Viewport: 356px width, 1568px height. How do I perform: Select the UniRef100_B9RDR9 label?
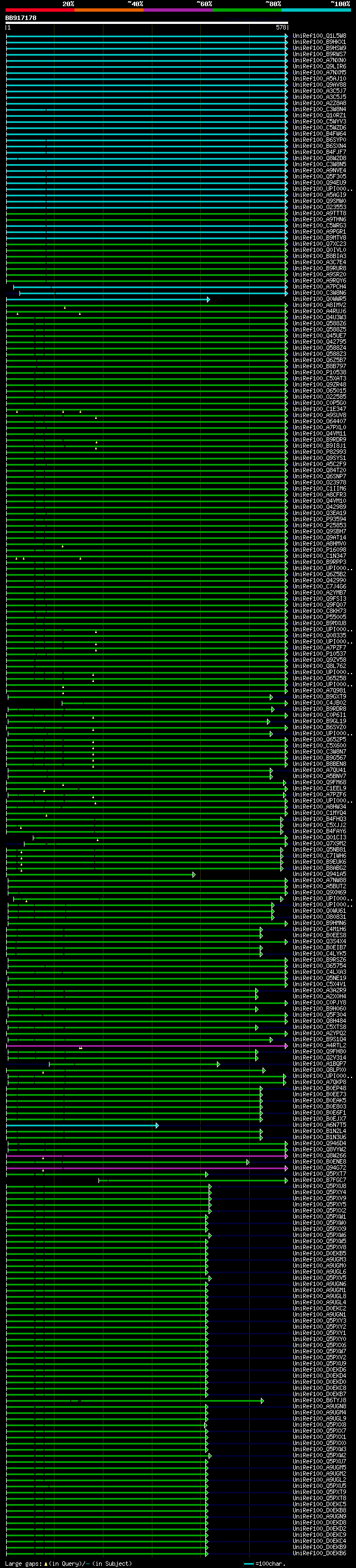319,439
